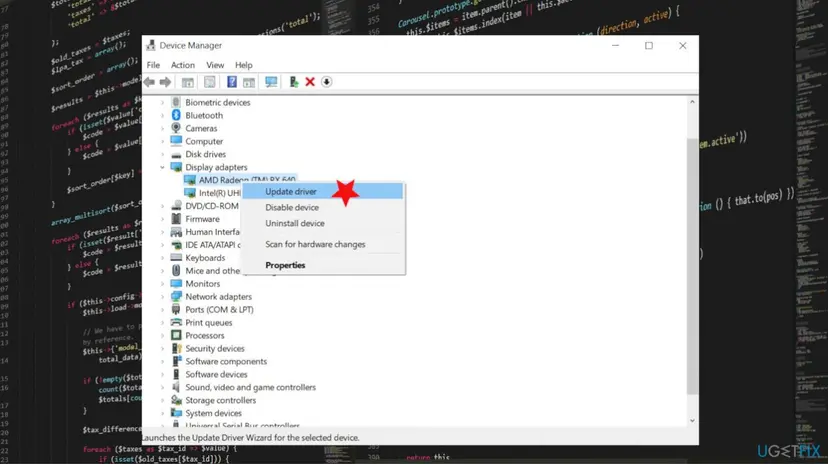Click the Network adapters category icon
Image resolution: width=828 pixels, height=464 pixels.
point(176,297)
